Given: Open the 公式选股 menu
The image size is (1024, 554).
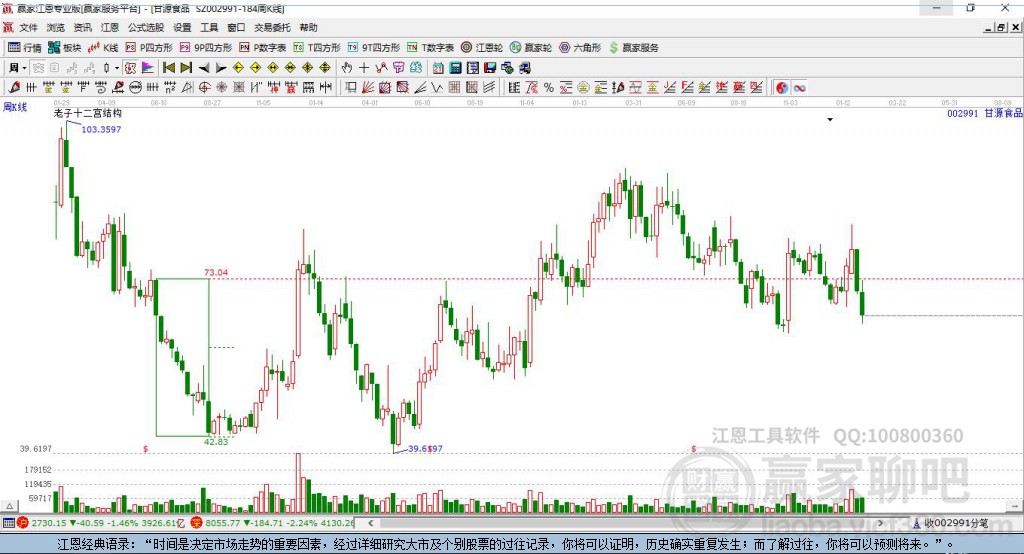Looking at the screenshot, I should (146, 27).
